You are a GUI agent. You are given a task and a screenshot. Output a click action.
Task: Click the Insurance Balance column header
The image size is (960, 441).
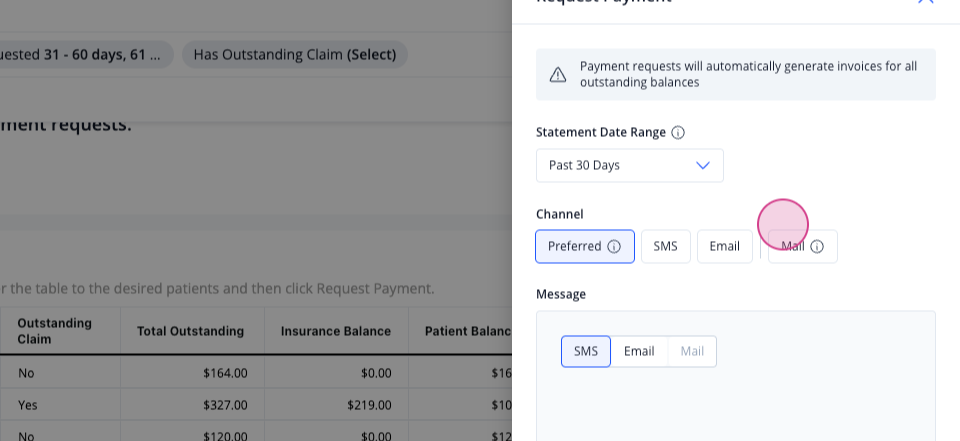[x=336, y=331]
